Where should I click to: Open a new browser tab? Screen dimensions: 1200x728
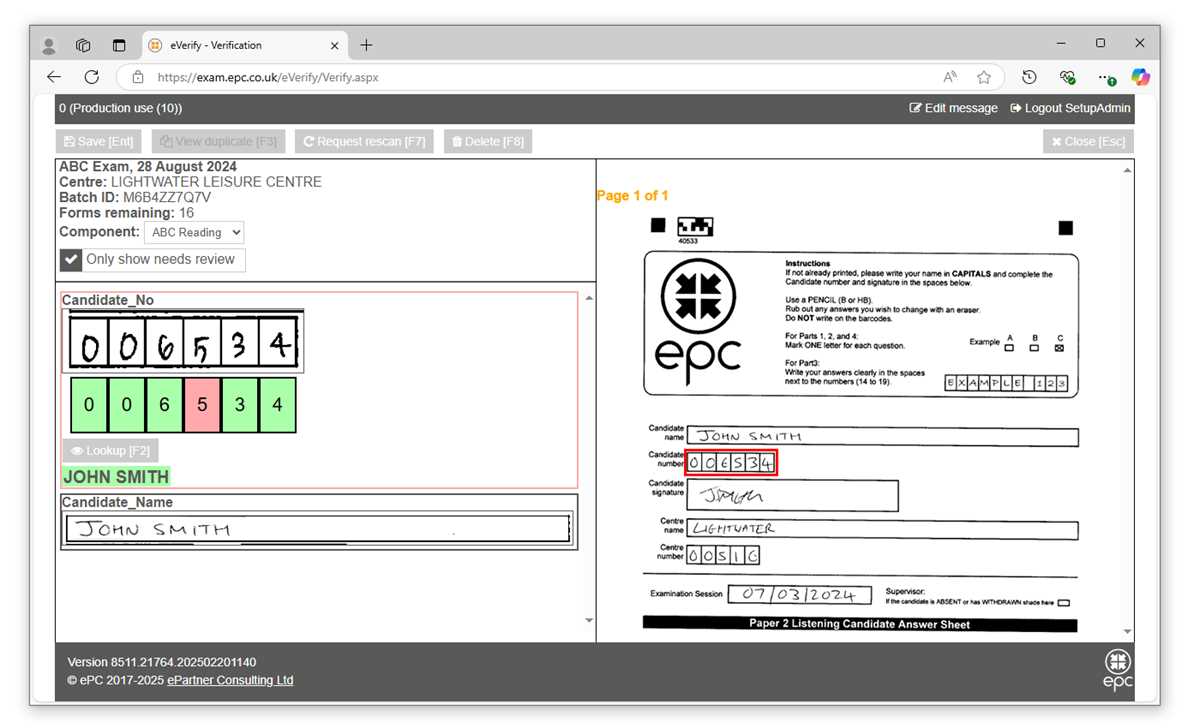[366, 45]
